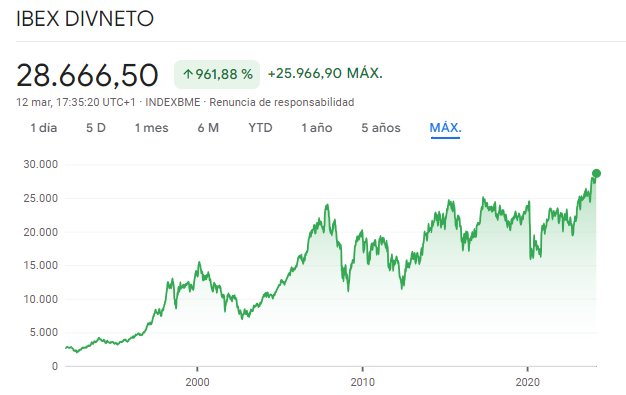Switch chart to 1 año

(x=317, y=128)
